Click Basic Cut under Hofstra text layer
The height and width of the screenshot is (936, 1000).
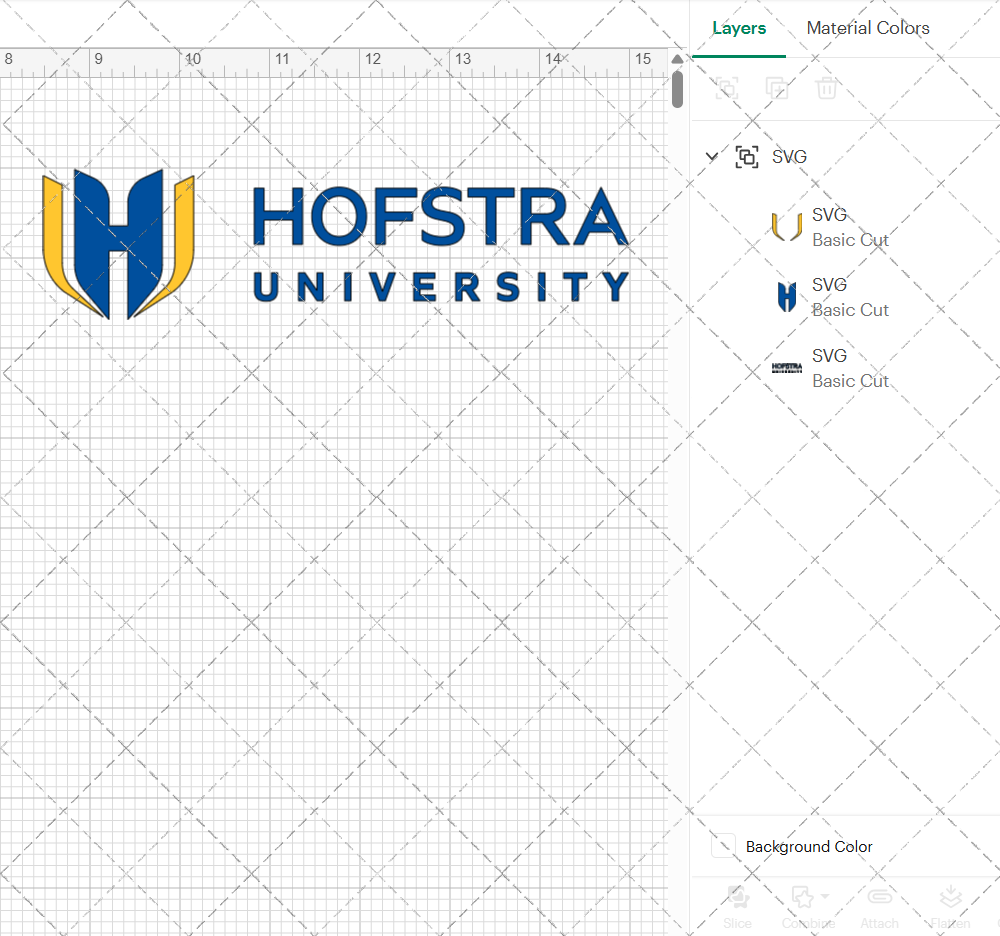850,381
